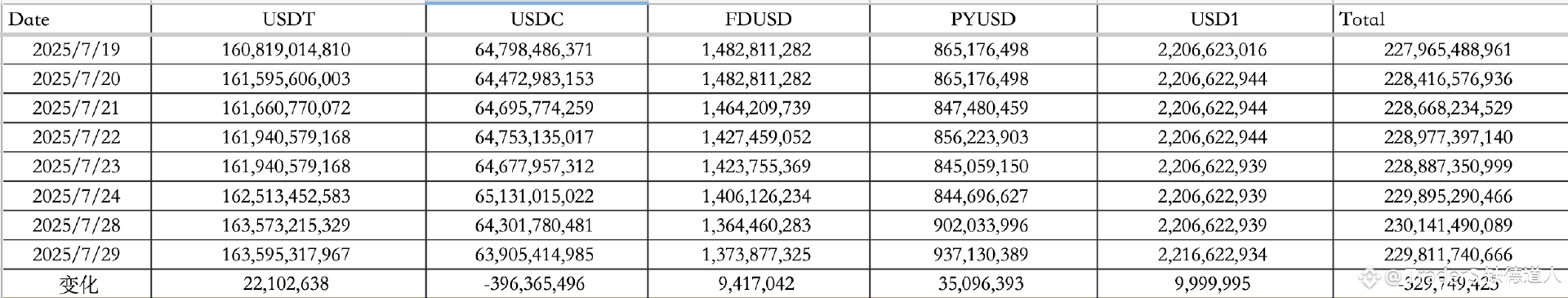Select the 变化 row label cell

[x=76, y=284]
